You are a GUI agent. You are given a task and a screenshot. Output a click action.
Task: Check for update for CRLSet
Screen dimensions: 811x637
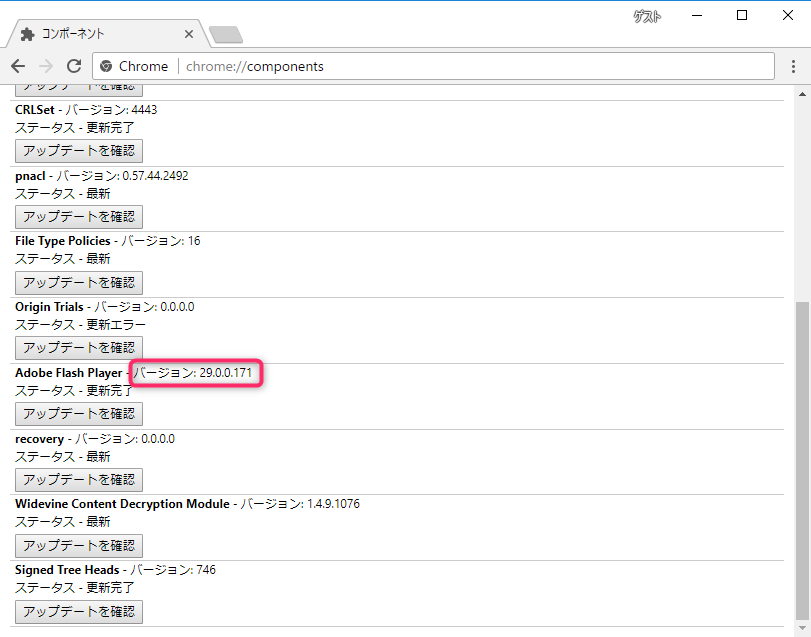[79, 151]
